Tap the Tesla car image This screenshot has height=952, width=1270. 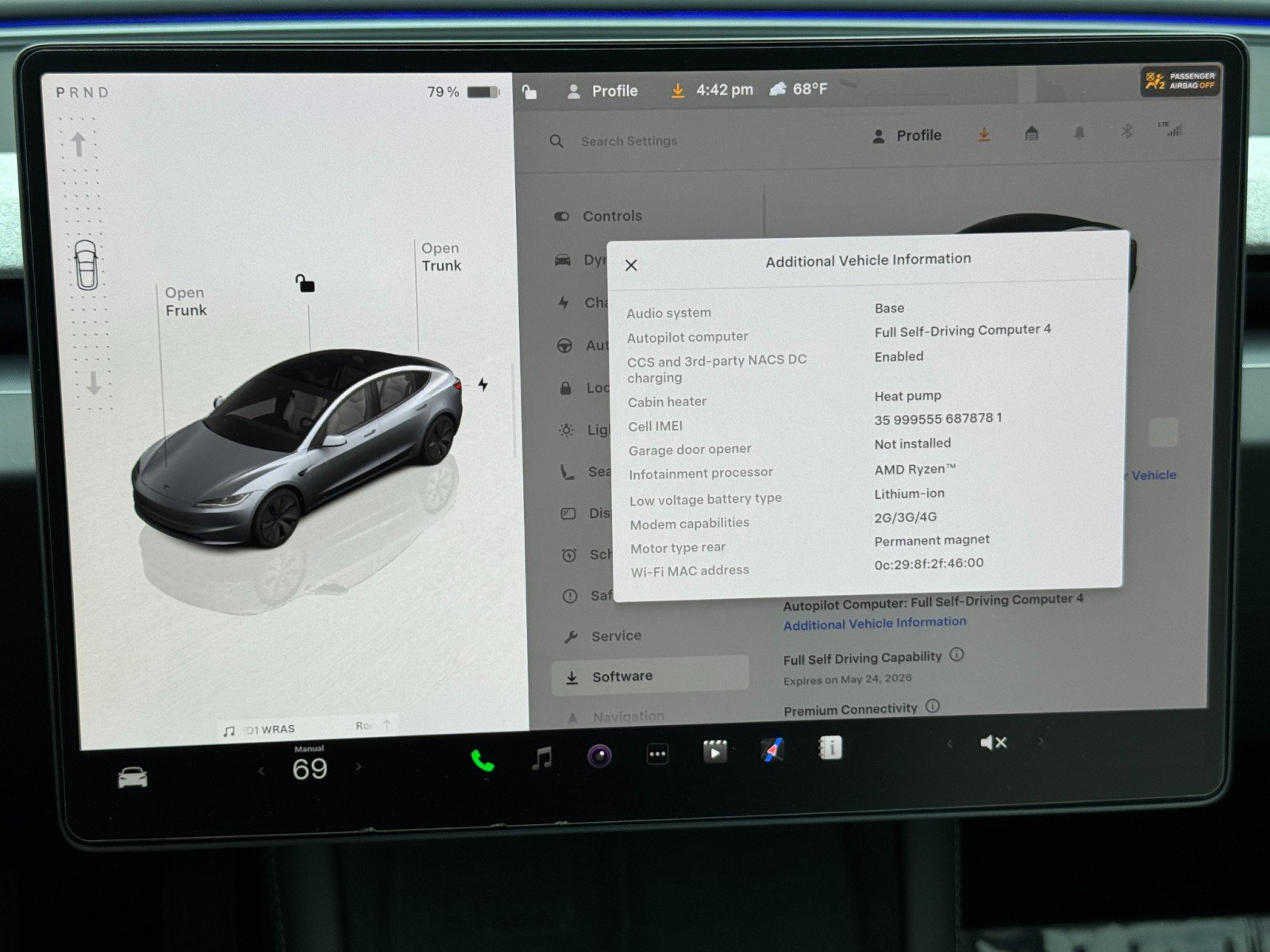coord(298,448)
